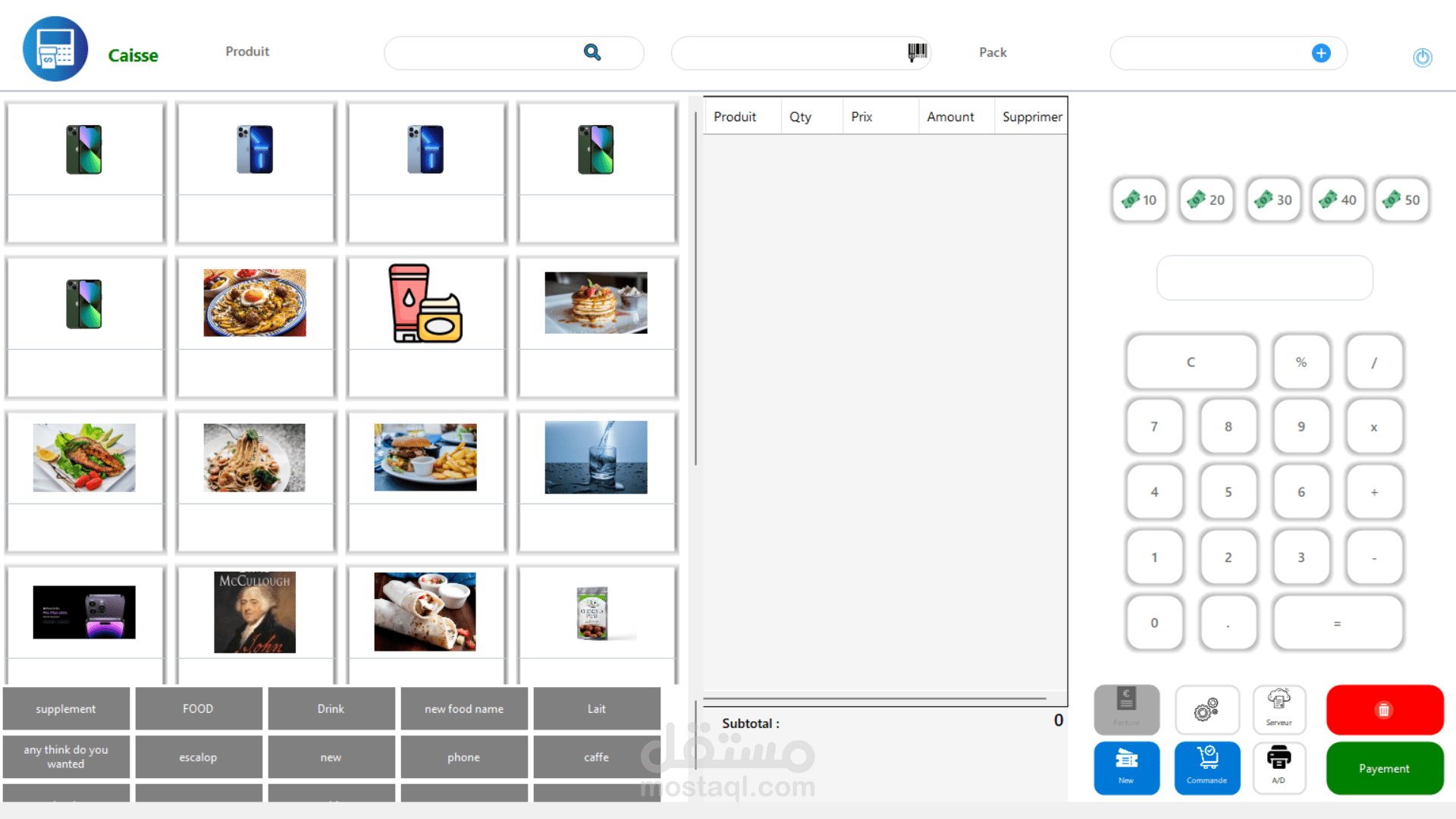Click the blue plus Pack icon
Screen dimensions: 1456x819
pyautogui.click(x=1321, y=53)
